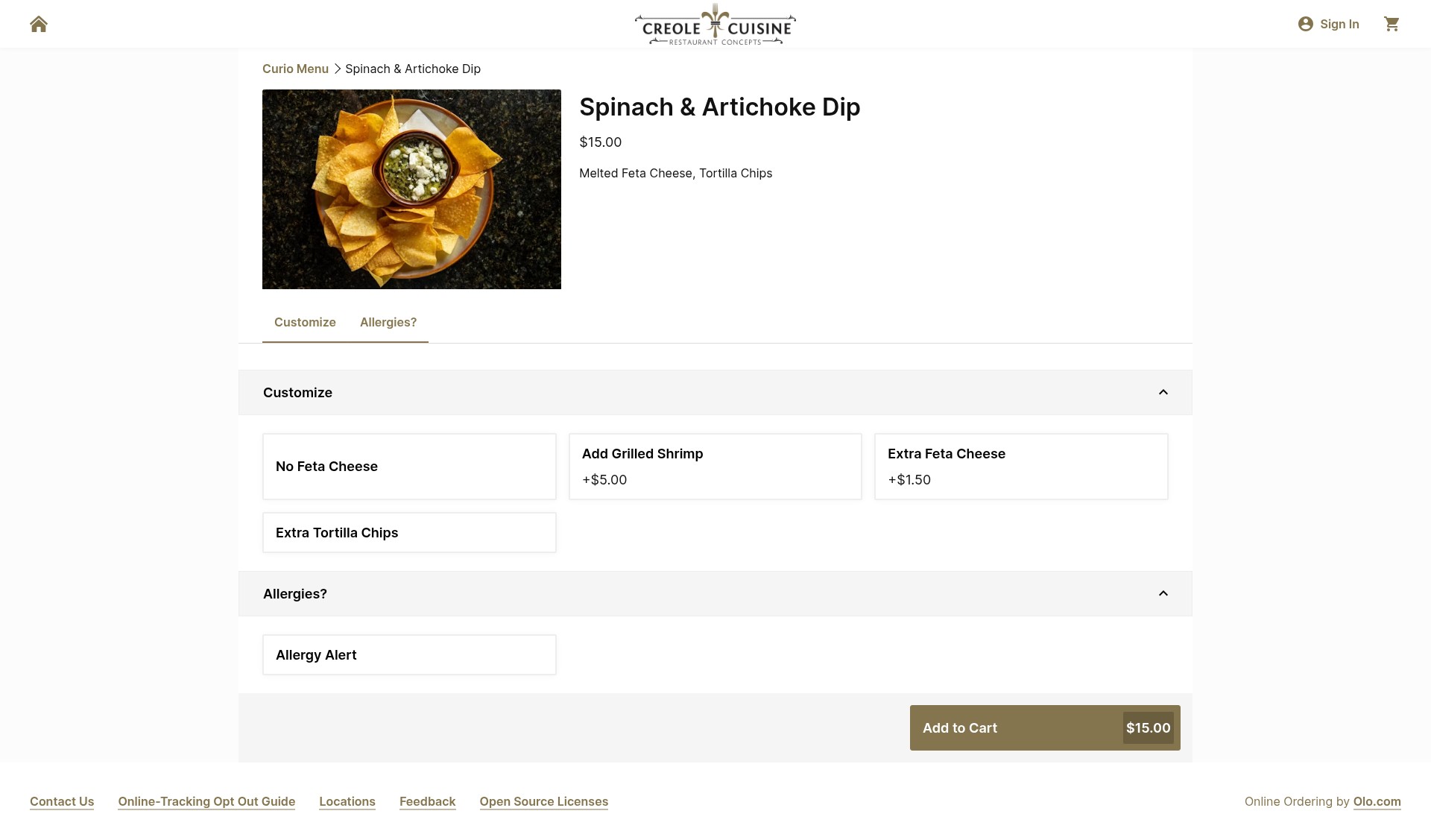Screen dimensions: 1431x840
Task: Click the Melted Feta Cheese description text
Action: point(675,173)
